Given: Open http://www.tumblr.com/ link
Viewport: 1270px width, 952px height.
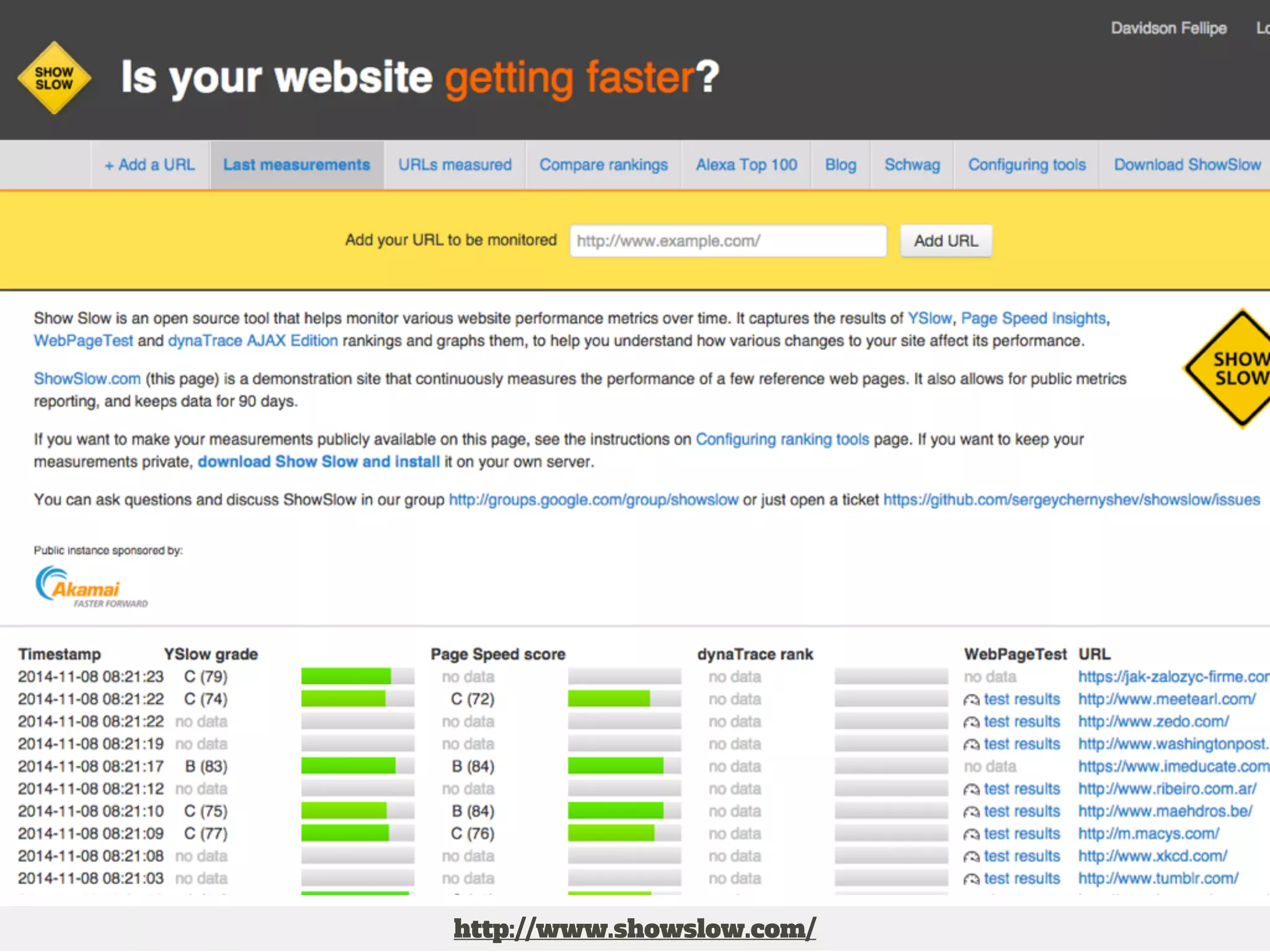Looking at the screenshot, I should pos(1158,878).
